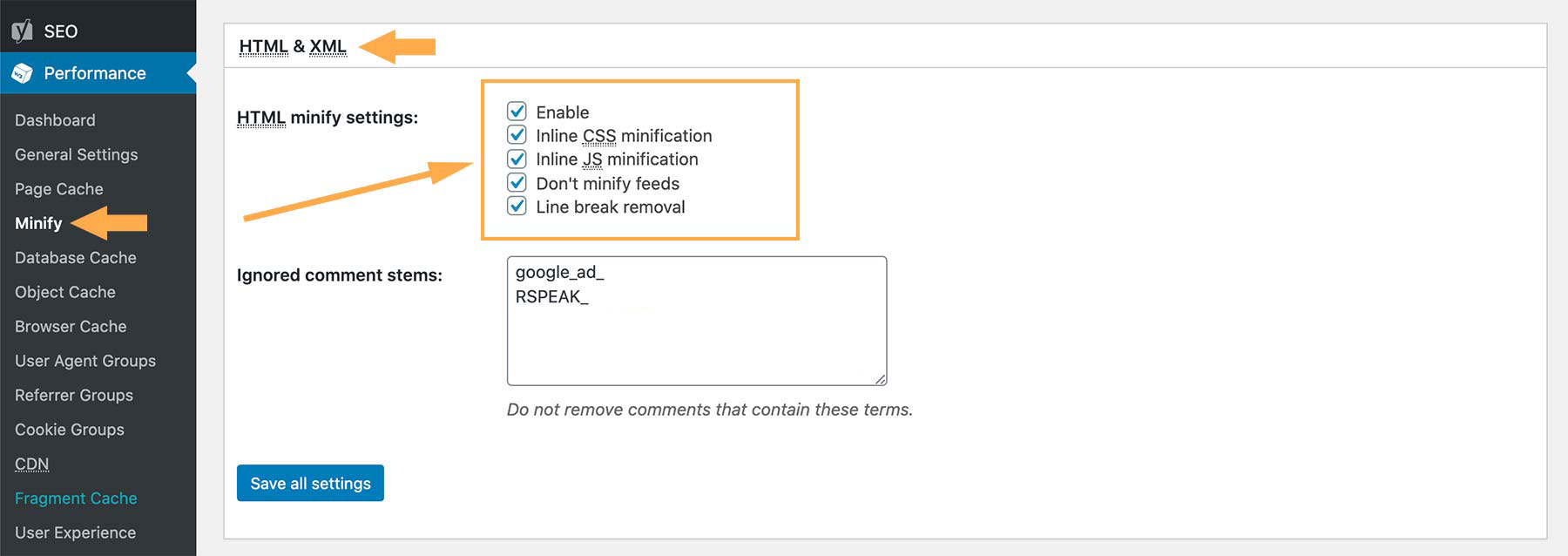The image size is (1568, 556).
Task: Open the Minify settings page
Action: coord(38,223)
